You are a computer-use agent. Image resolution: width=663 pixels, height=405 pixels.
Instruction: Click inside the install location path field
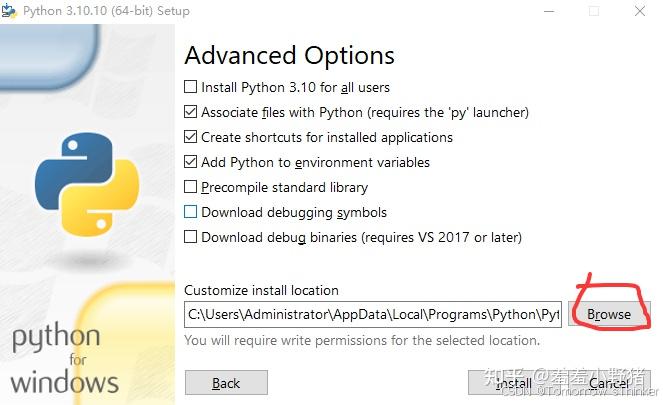click(373, 314)
